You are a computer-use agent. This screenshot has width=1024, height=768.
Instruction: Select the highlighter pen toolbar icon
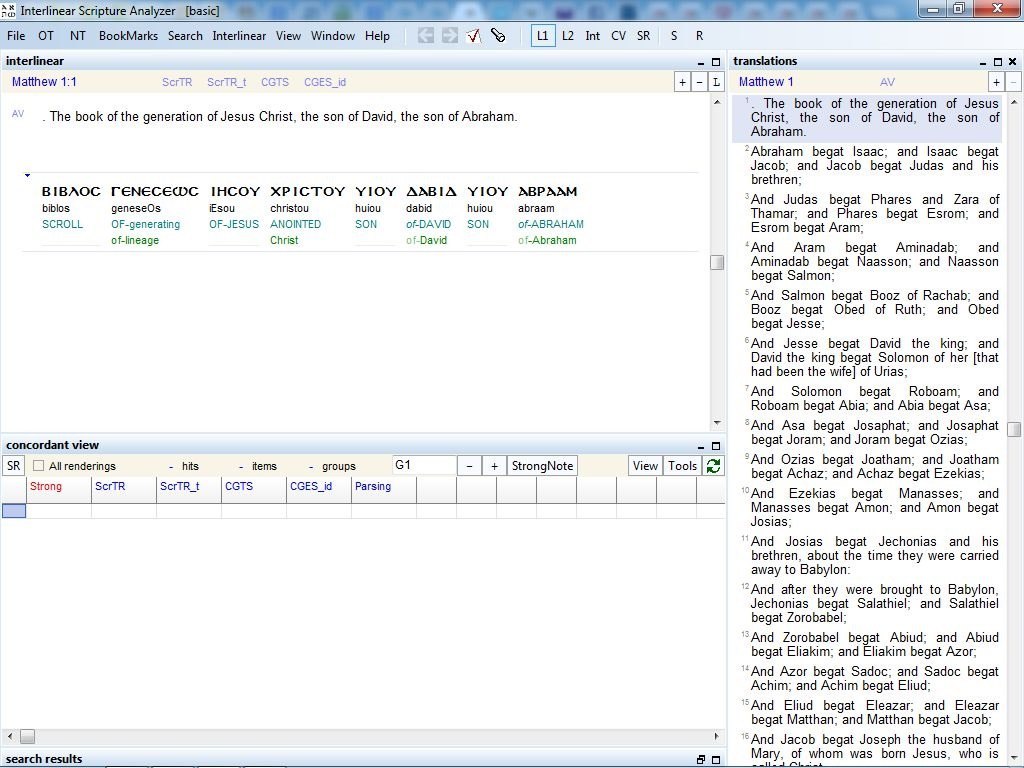[498, 35]
